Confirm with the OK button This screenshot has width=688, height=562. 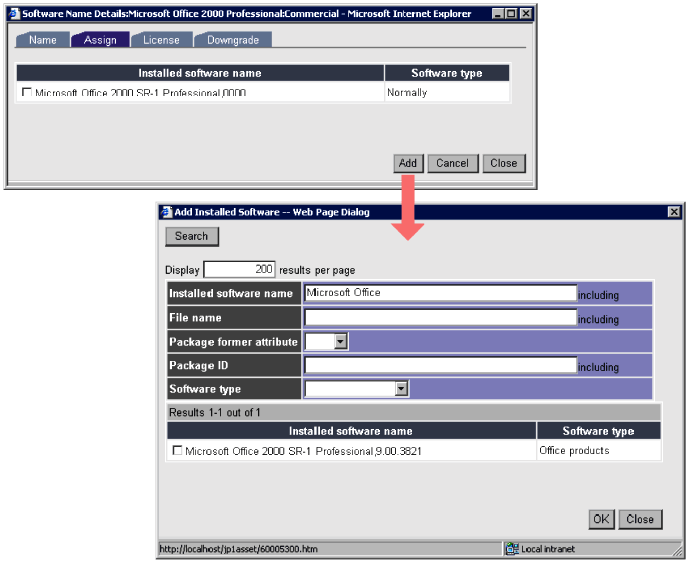(x=601, y=519)
